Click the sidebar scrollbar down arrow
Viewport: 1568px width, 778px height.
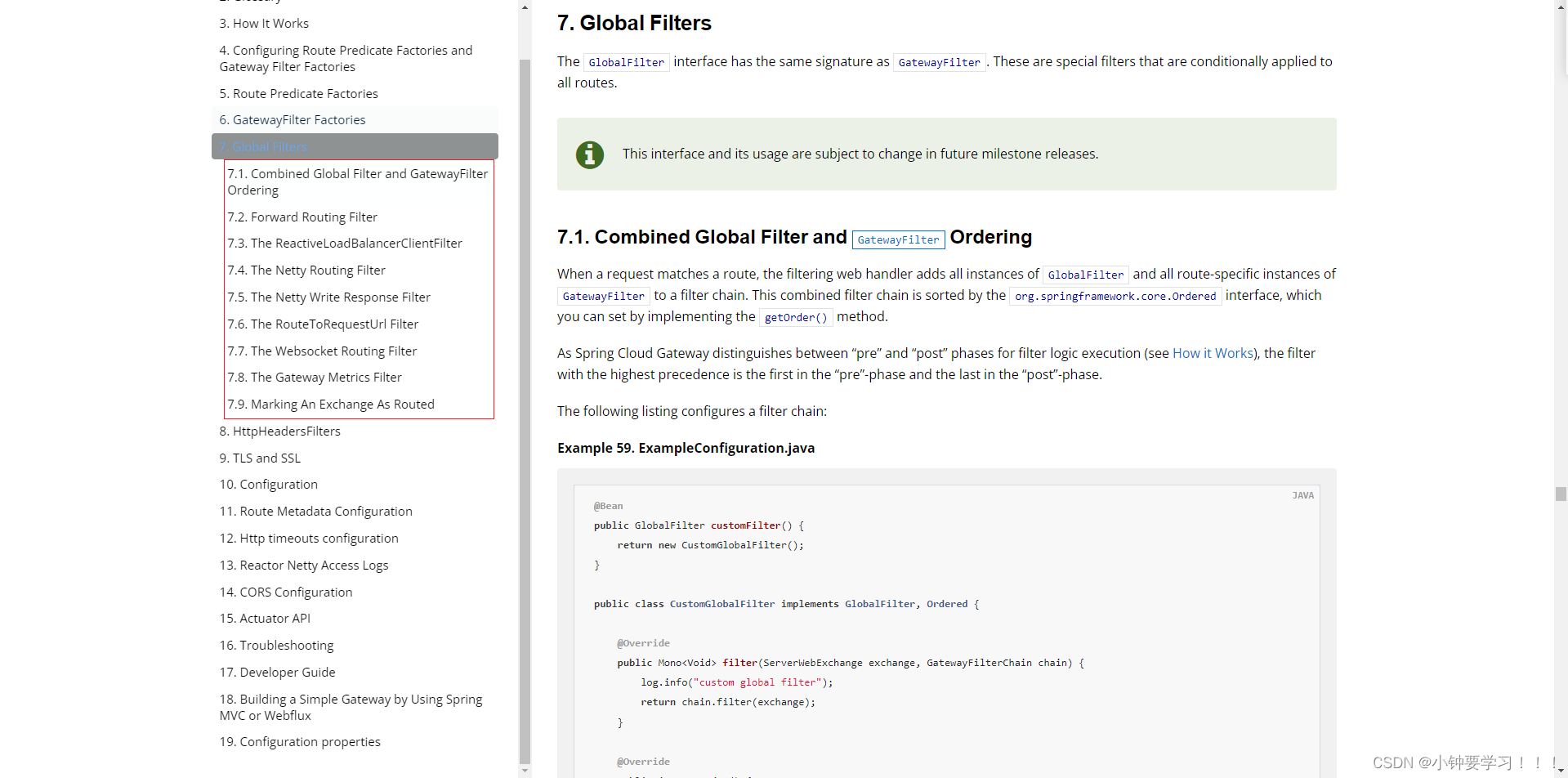(525, 770)
